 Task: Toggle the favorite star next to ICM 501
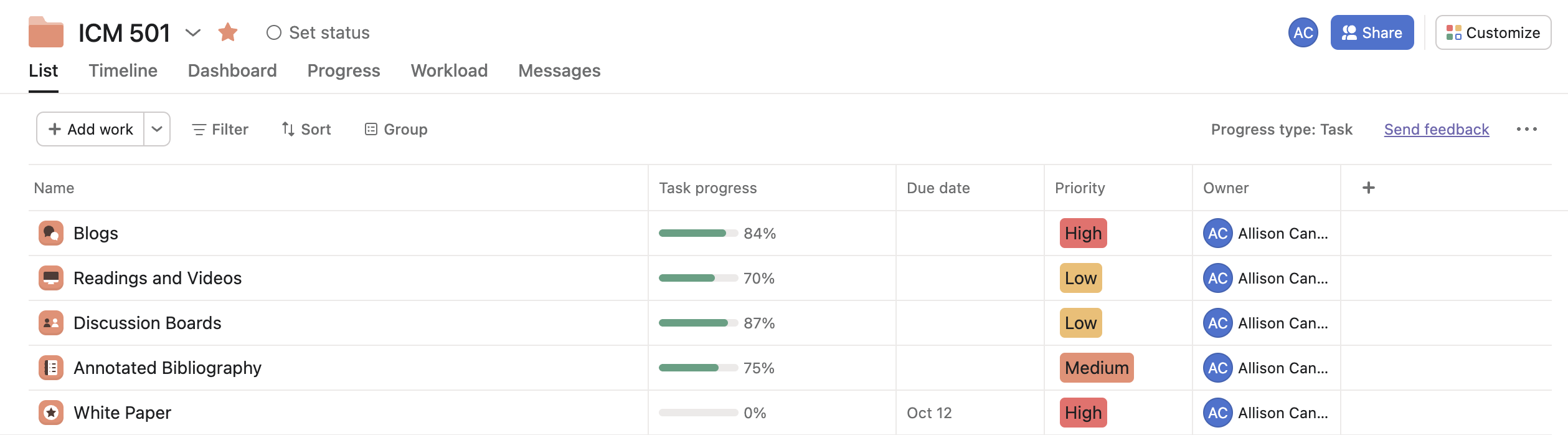[x=228, y=32]
